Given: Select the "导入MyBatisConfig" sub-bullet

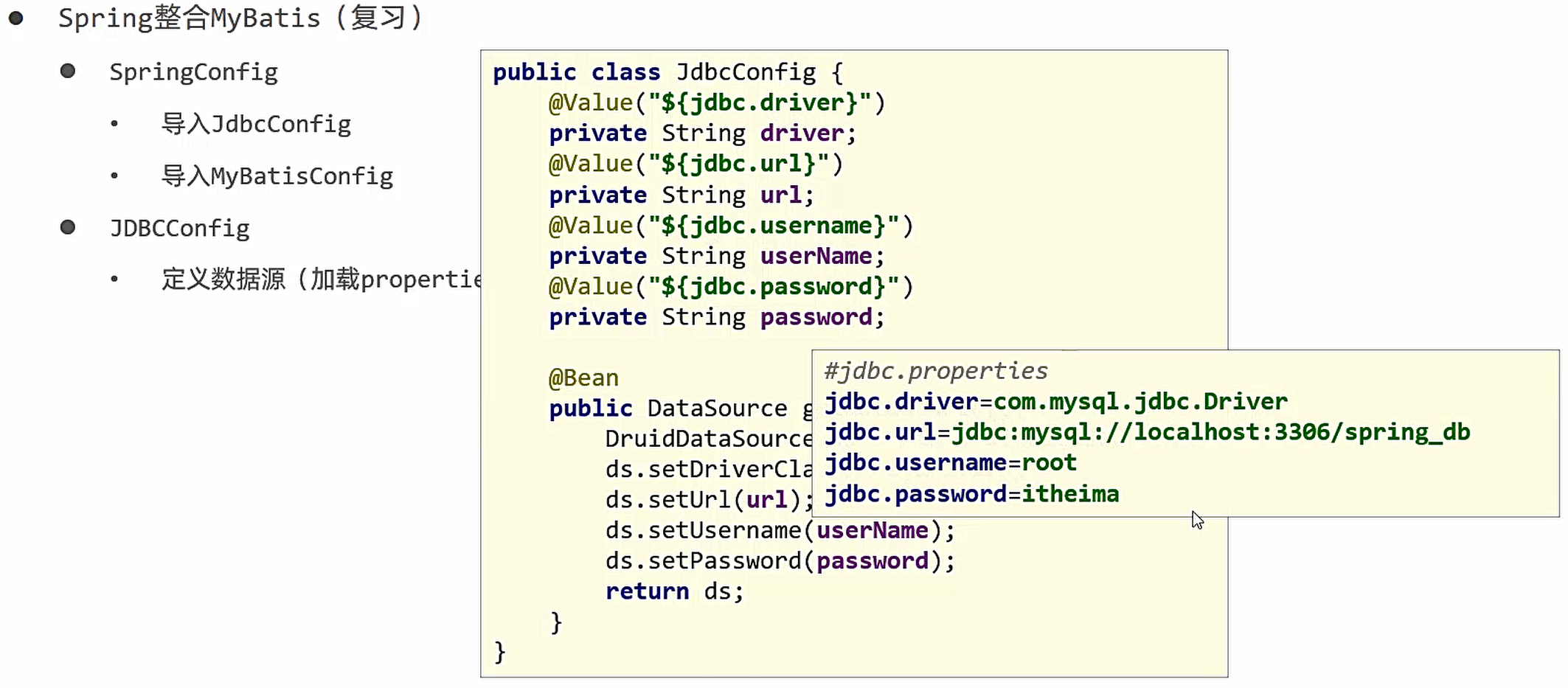Looking at the screenshot, I should coord(277,176).
